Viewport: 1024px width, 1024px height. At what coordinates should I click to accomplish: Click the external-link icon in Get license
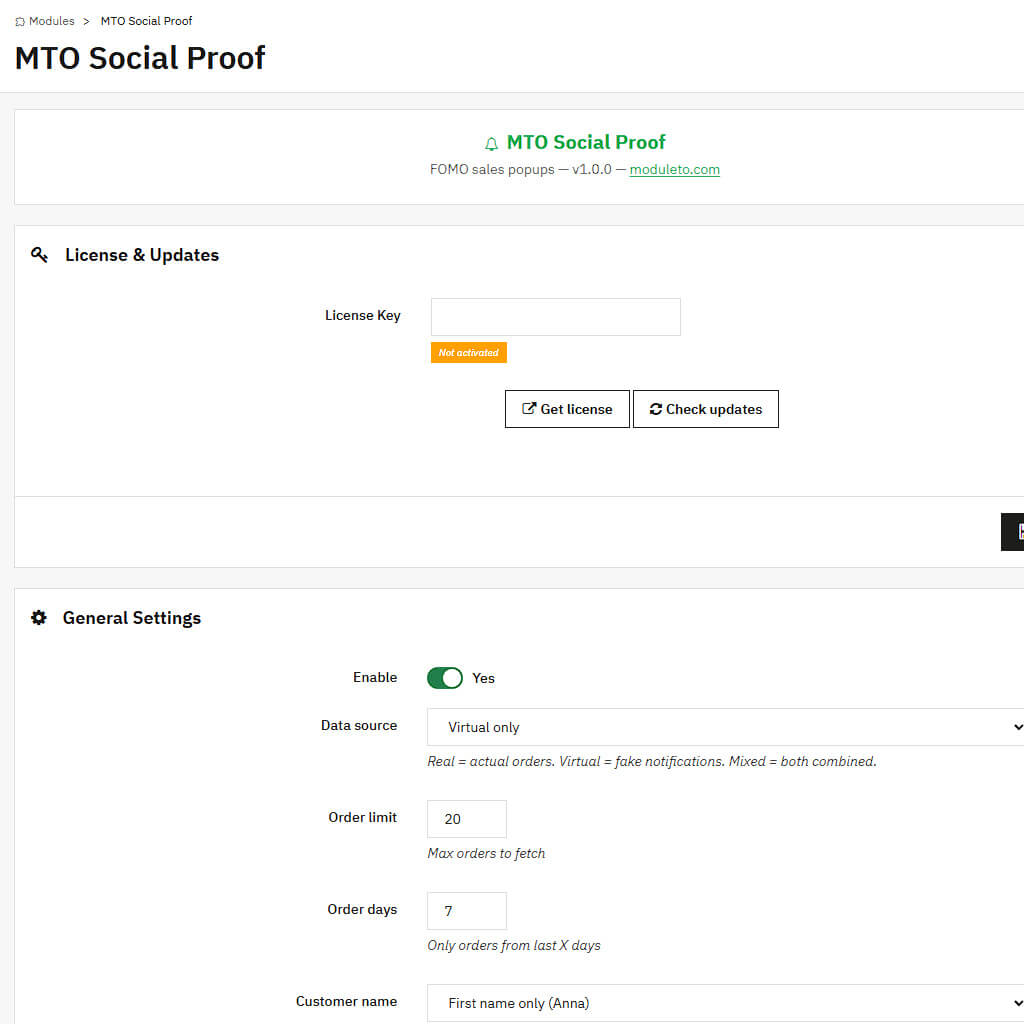coord(529,409)
